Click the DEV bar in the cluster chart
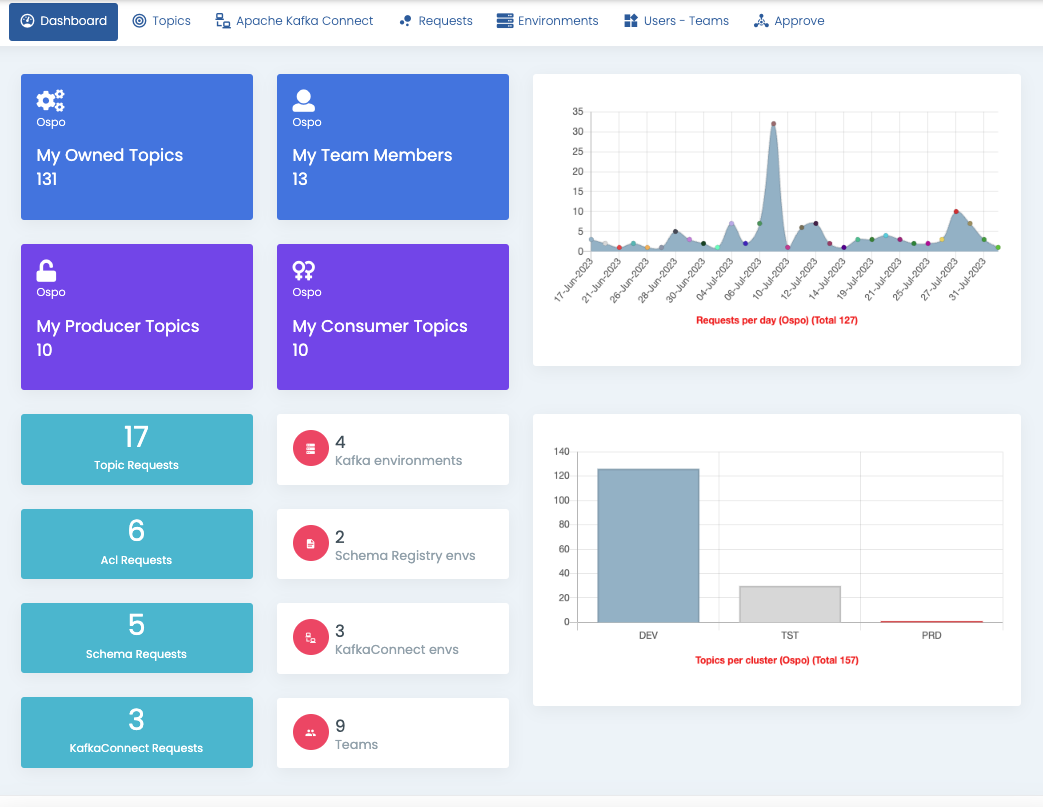The height and width of the screenshot is (807, 1043). pos(648,545)
